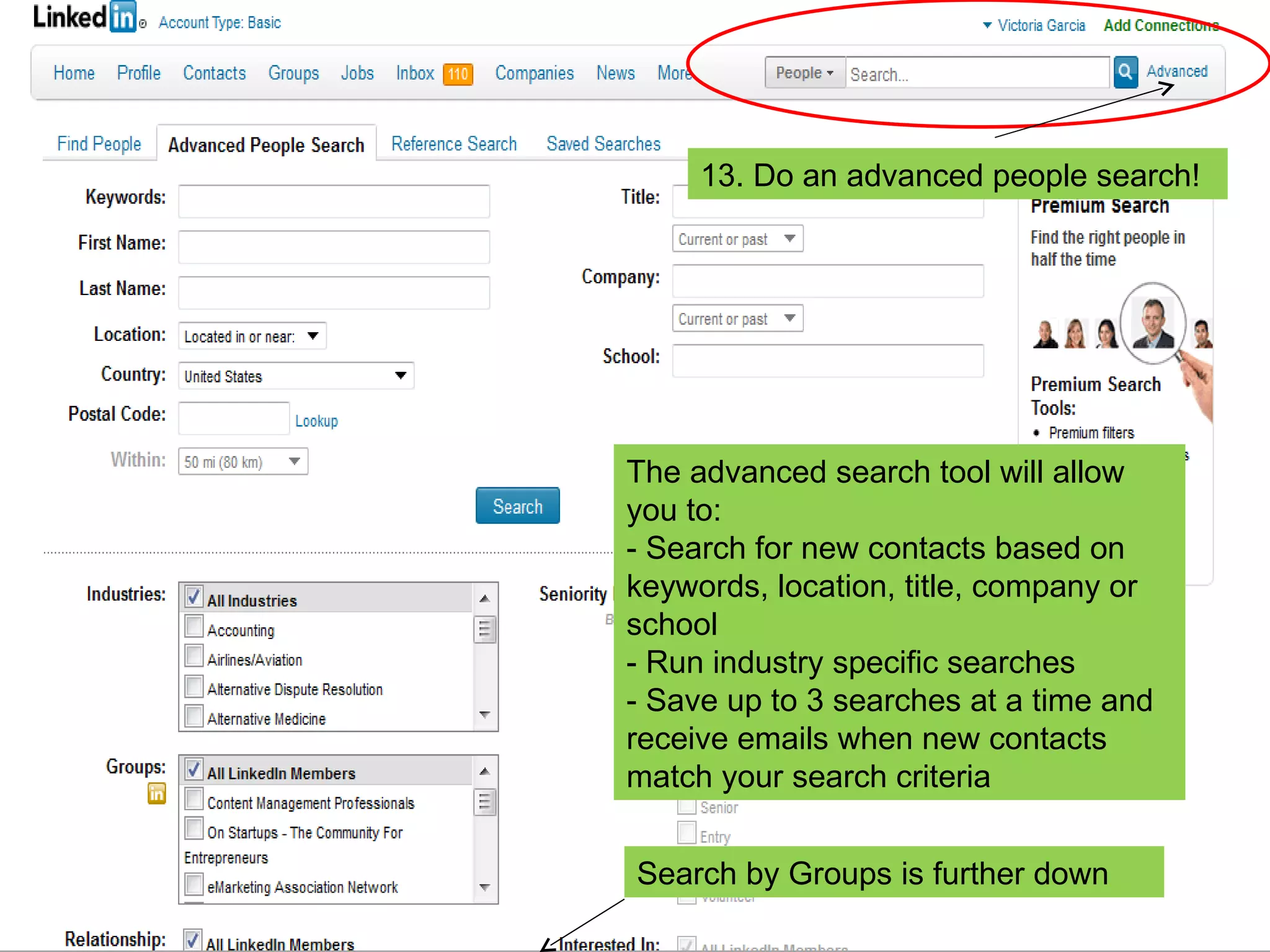Check the Accounting industry checkbox
1270x952 pixels.
tap(193, 627)
